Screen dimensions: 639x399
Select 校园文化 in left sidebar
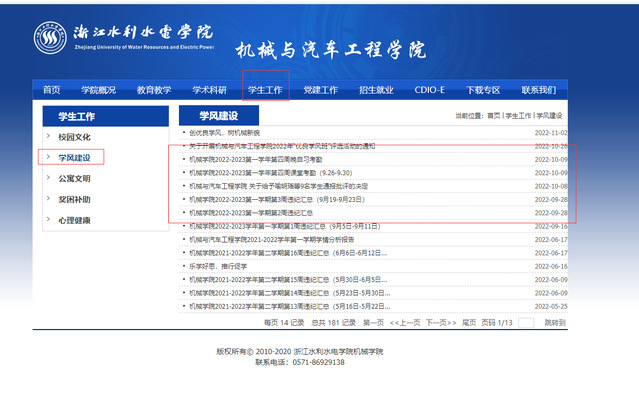point(74,137)
